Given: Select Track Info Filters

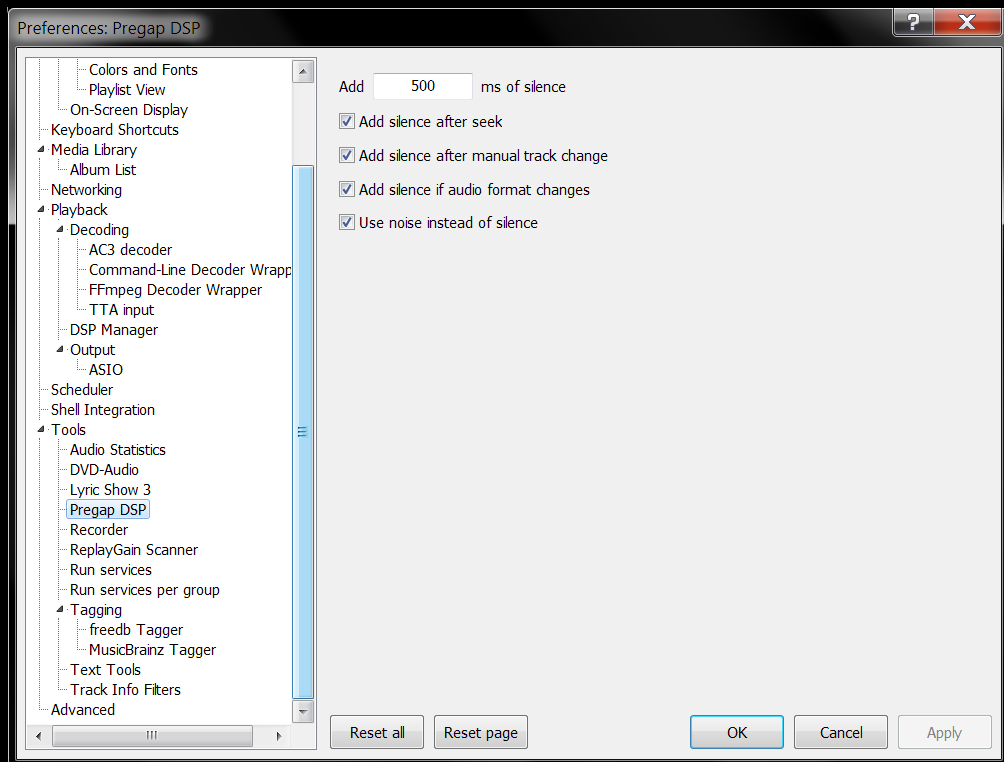Looking at the screenshot, I should coord(126,690).
